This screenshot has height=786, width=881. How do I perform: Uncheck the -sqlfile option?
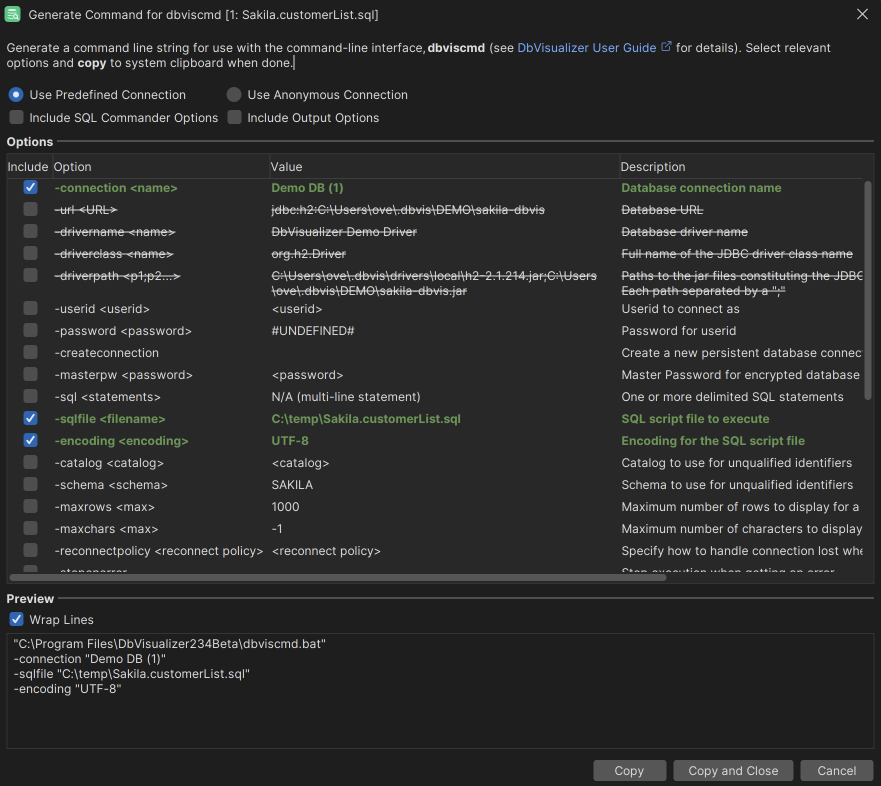(29, 418)
